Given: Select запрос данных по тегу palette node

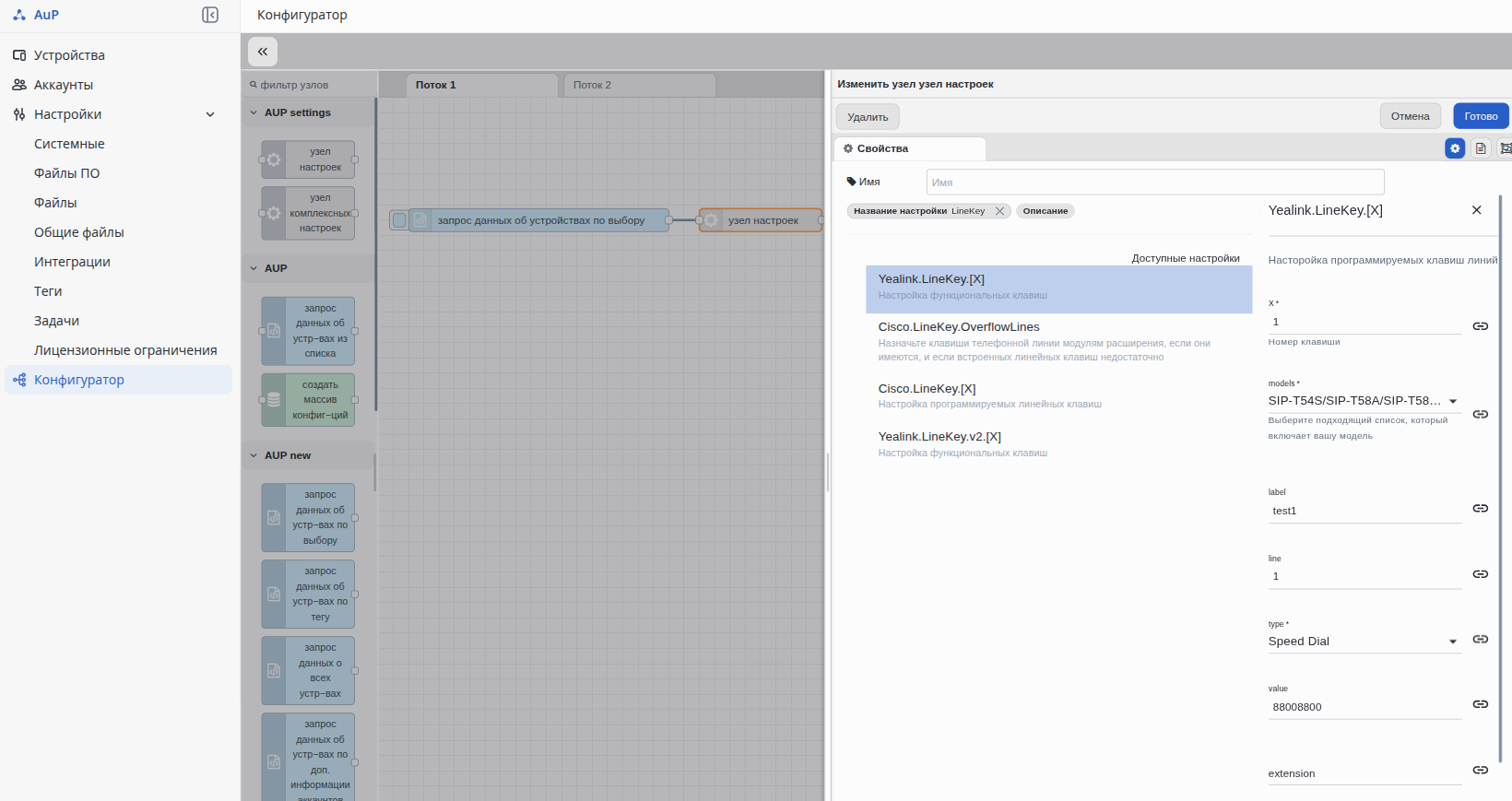Looking at the screenshot, I should 308,595.
